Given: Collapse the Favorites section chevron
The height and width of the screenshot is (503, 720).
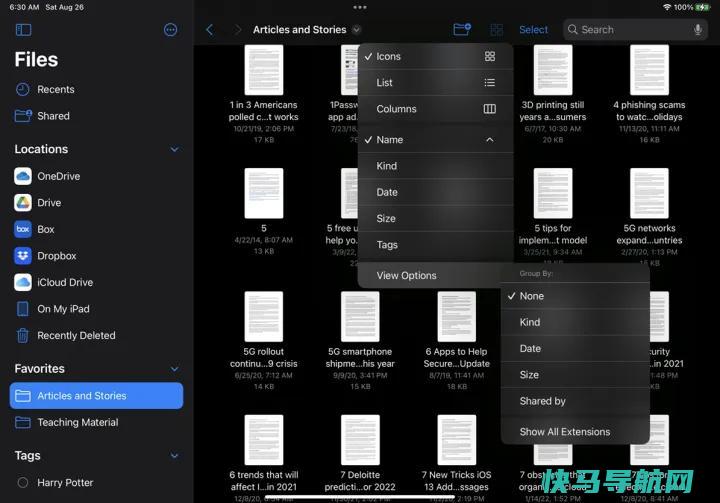Looking at the screenshot, I should tap(174, 369).
